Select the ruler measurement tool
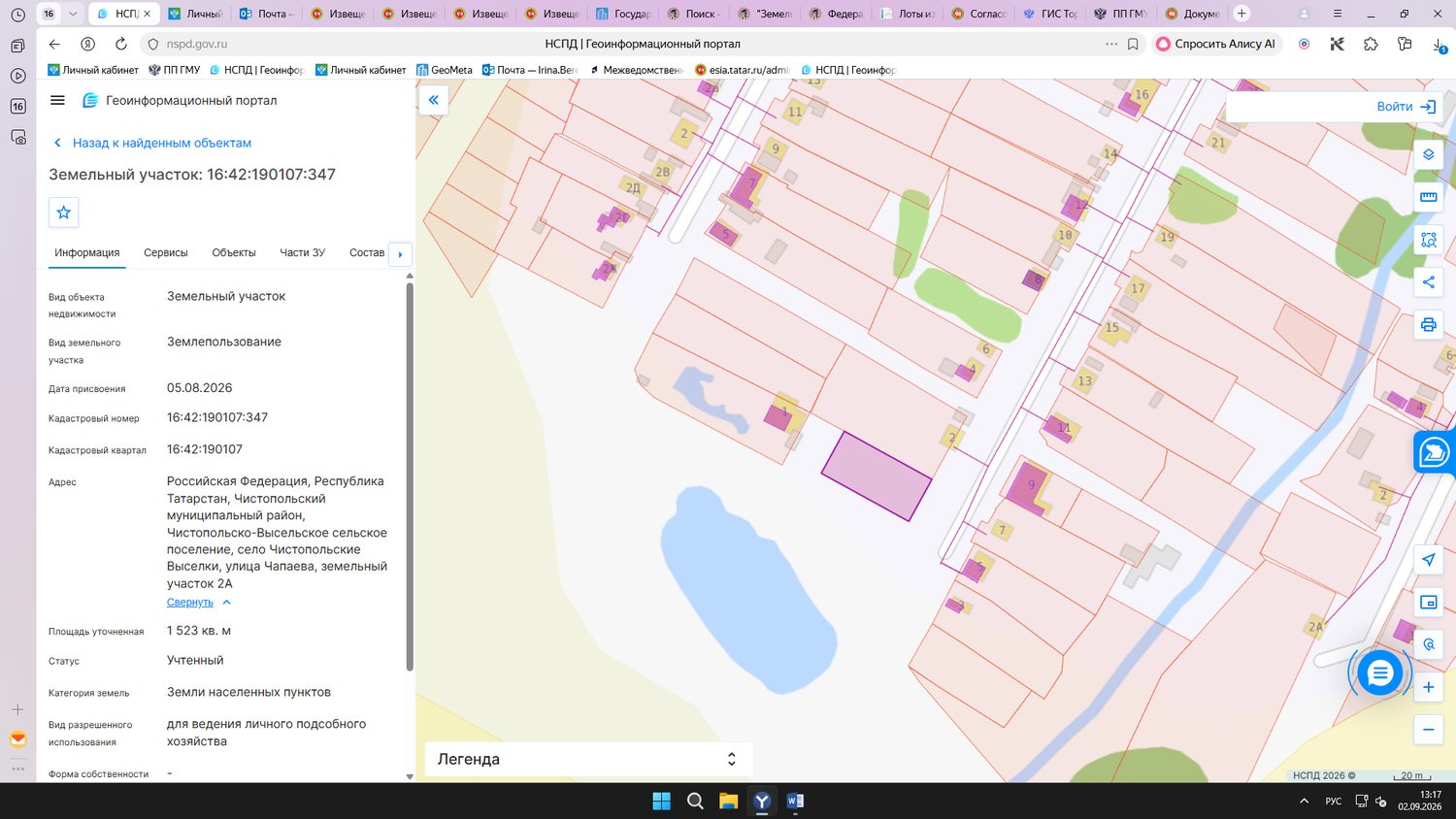This screenshot has width=1456, height=819. (x=1428, y=197)
